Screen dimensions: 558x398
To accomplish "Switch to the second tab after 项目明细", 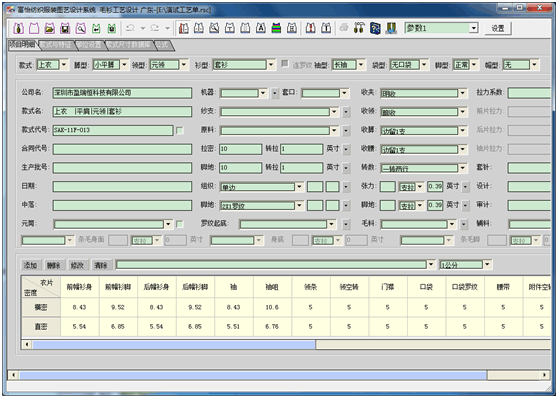I will tap(90, 45).
